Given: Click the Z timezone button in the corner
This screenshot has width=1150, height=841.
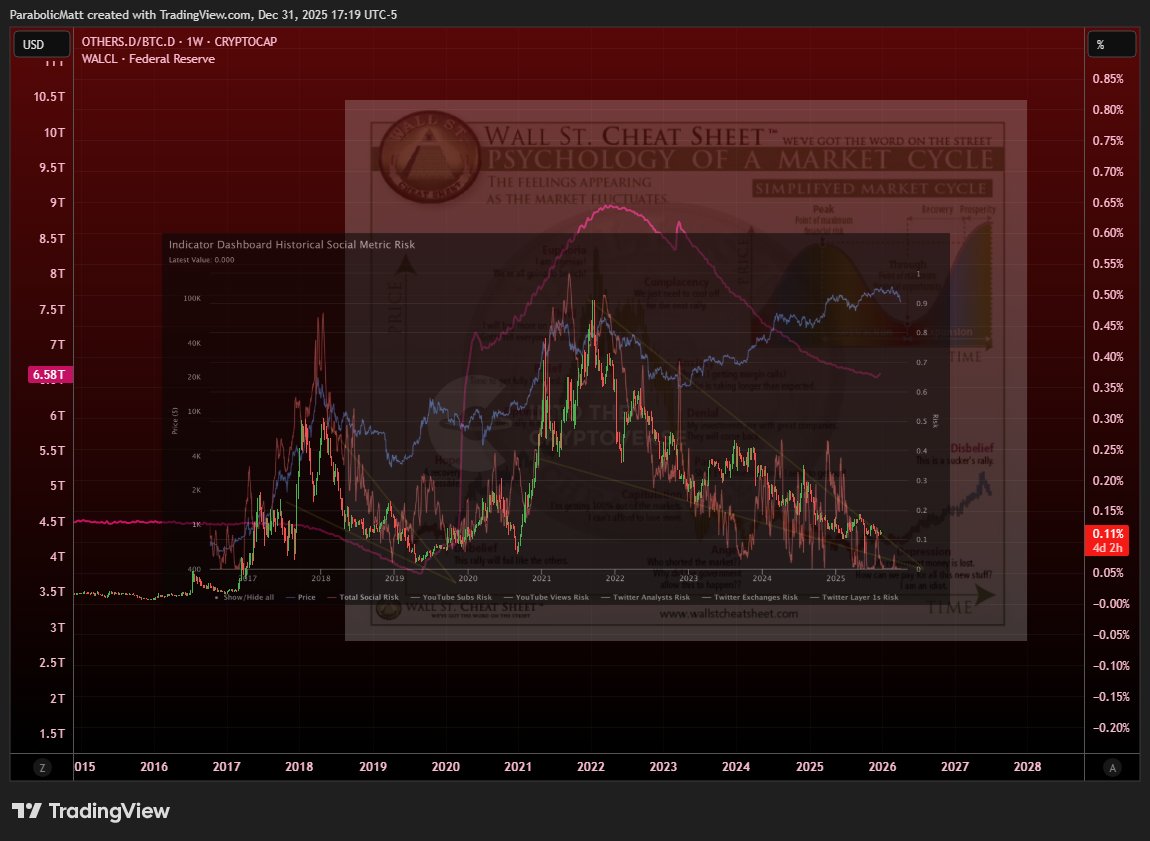Looking at the screenshot, I should 42,768.
